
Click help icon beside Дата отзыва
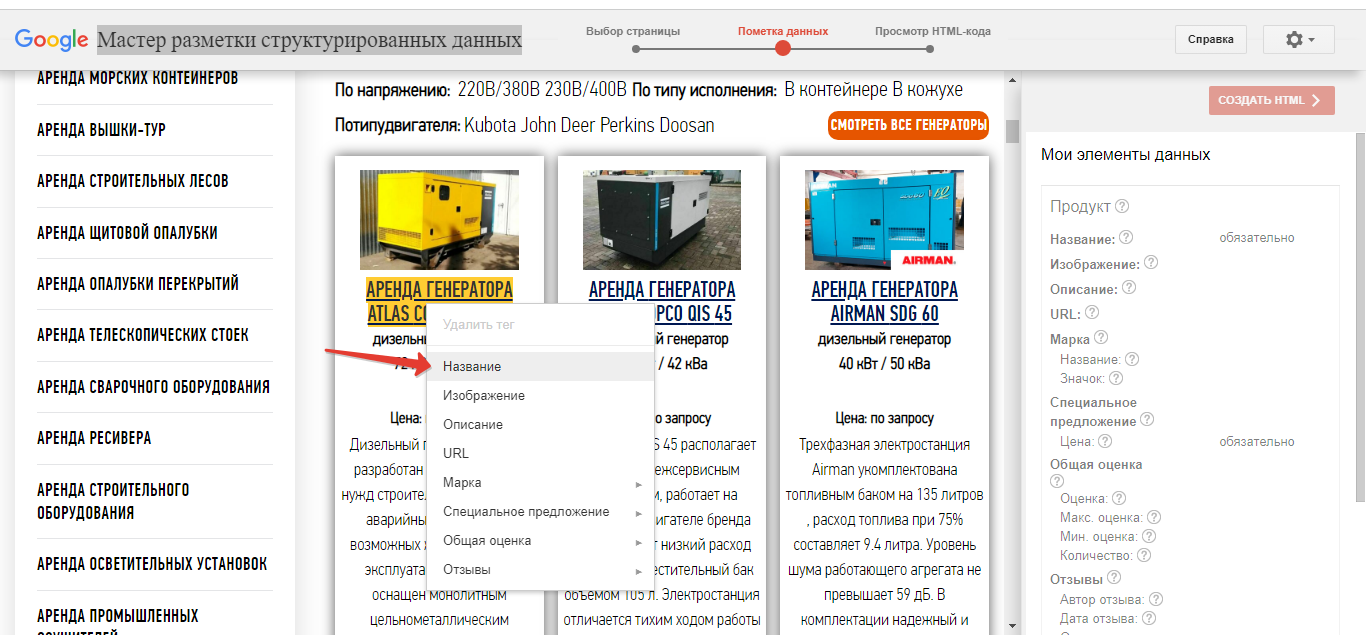1151,618
